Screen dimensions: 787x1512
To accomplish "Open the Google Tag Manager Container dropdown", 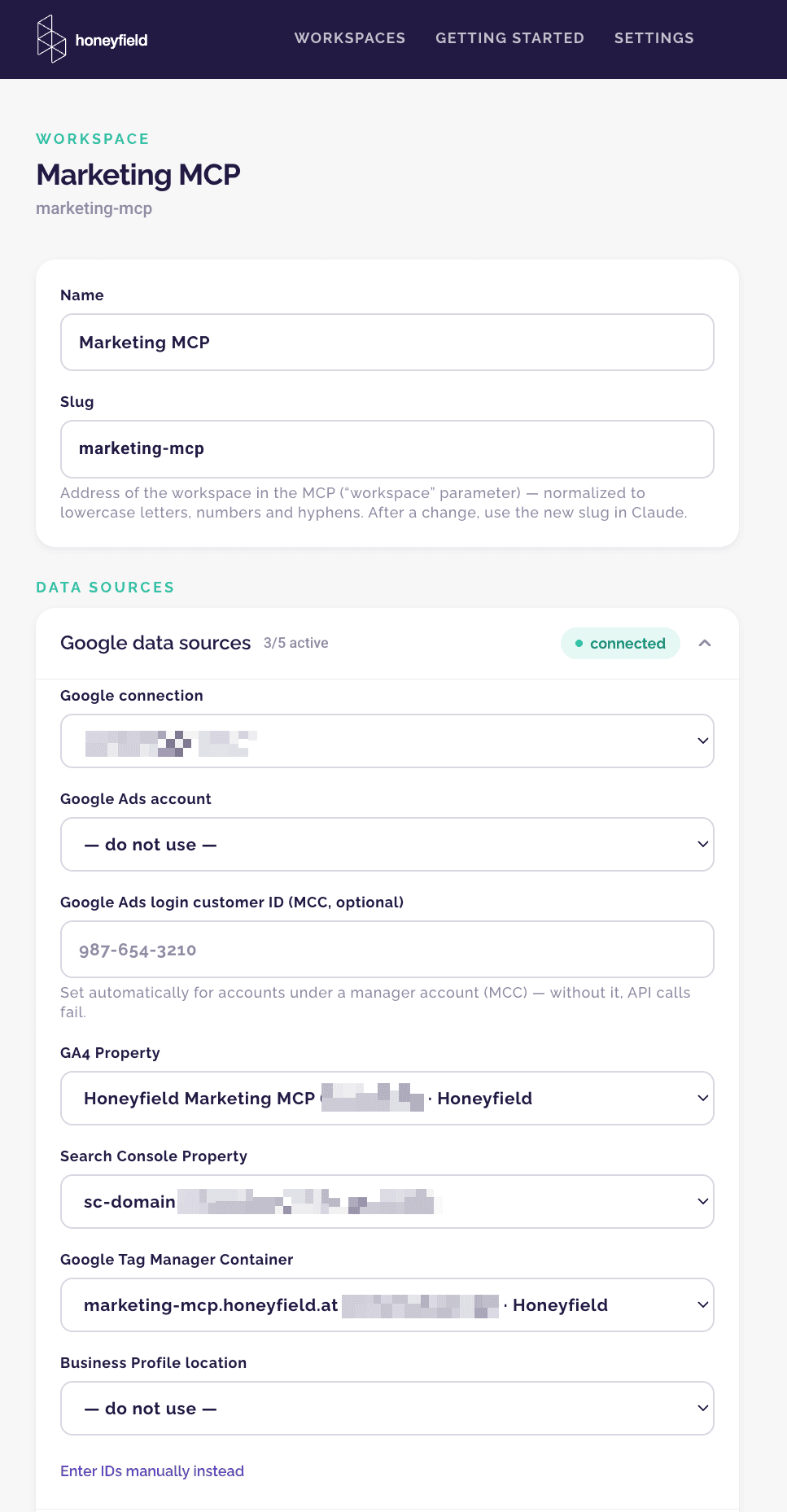I will point(387,1305).
